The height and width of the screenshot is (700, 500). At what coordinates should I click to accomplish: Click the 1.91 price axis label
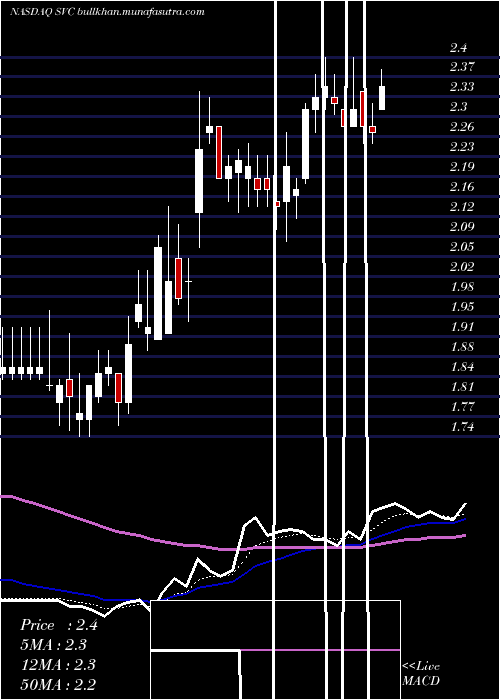(462, 327)
